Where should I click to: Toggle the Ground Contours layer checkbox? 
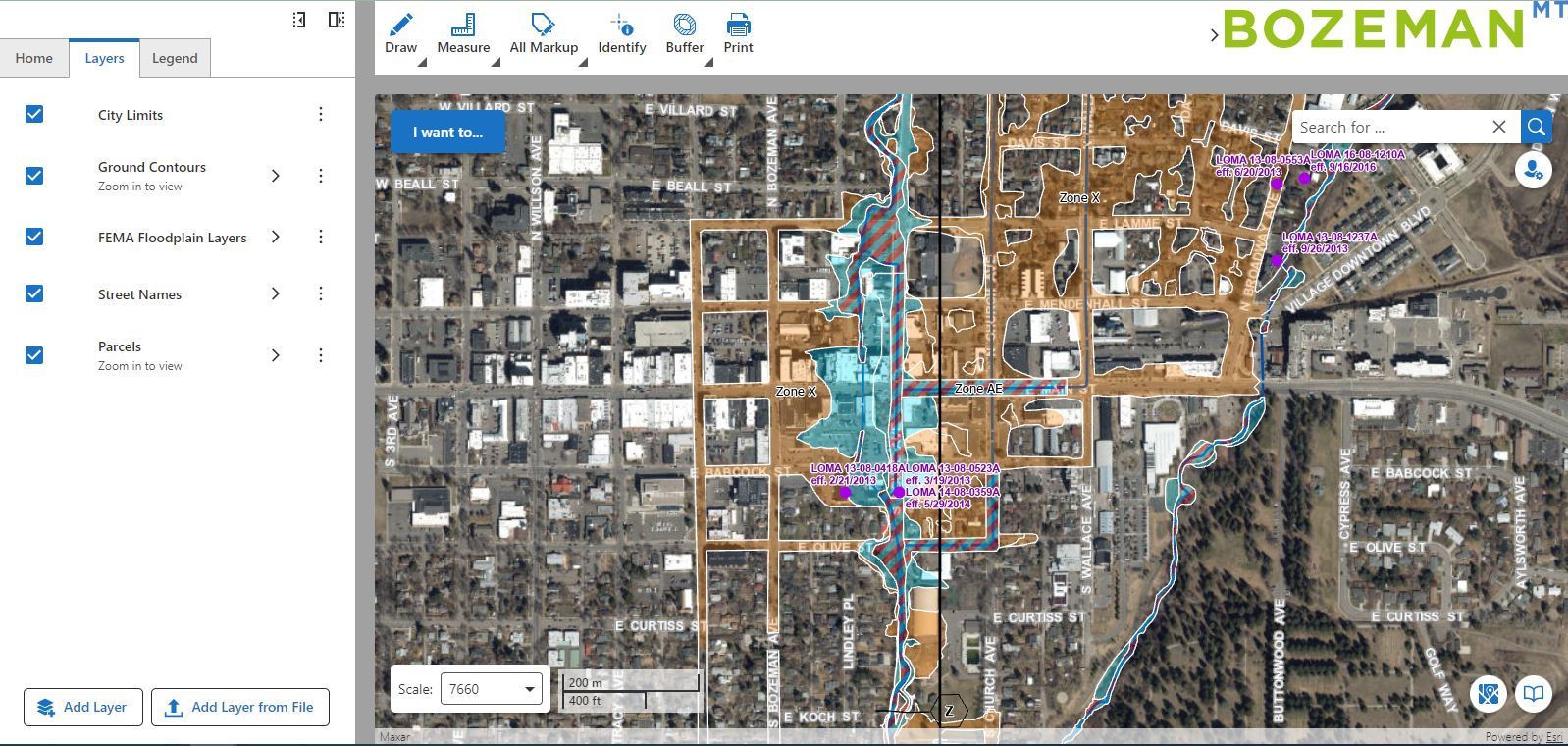click(x=34, y=176)
